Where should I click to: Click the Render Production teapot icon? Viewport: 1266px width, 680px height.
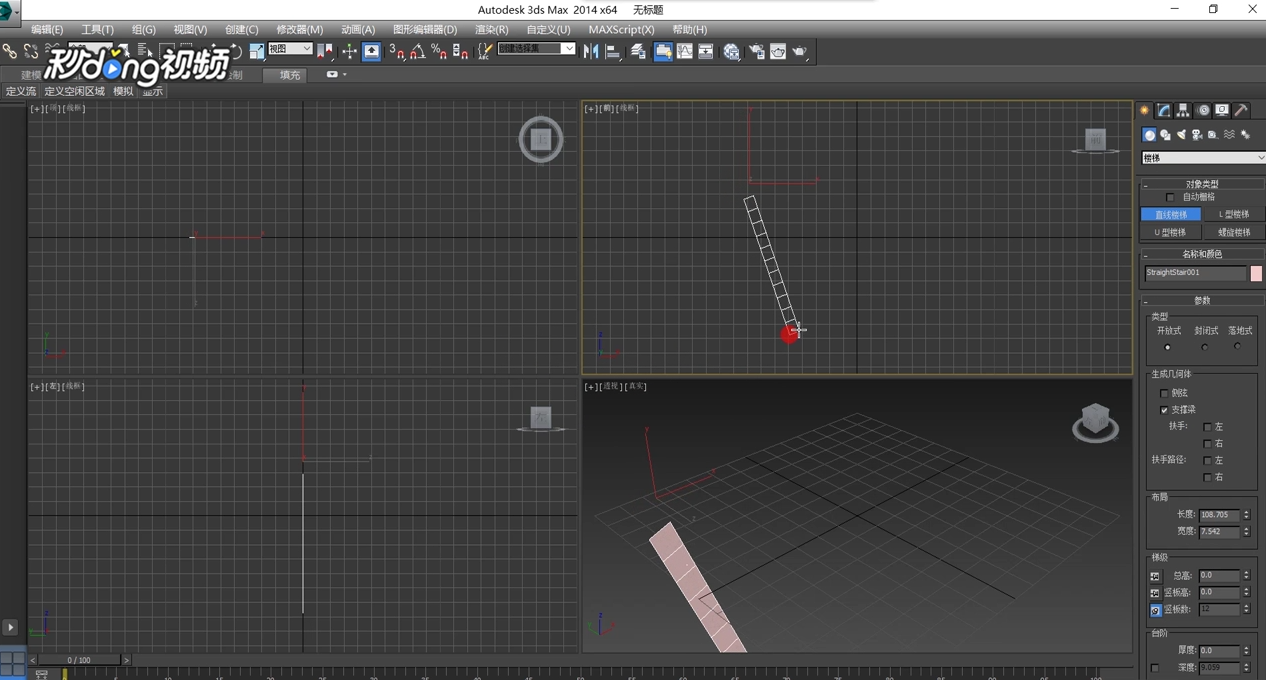(799, 51)
